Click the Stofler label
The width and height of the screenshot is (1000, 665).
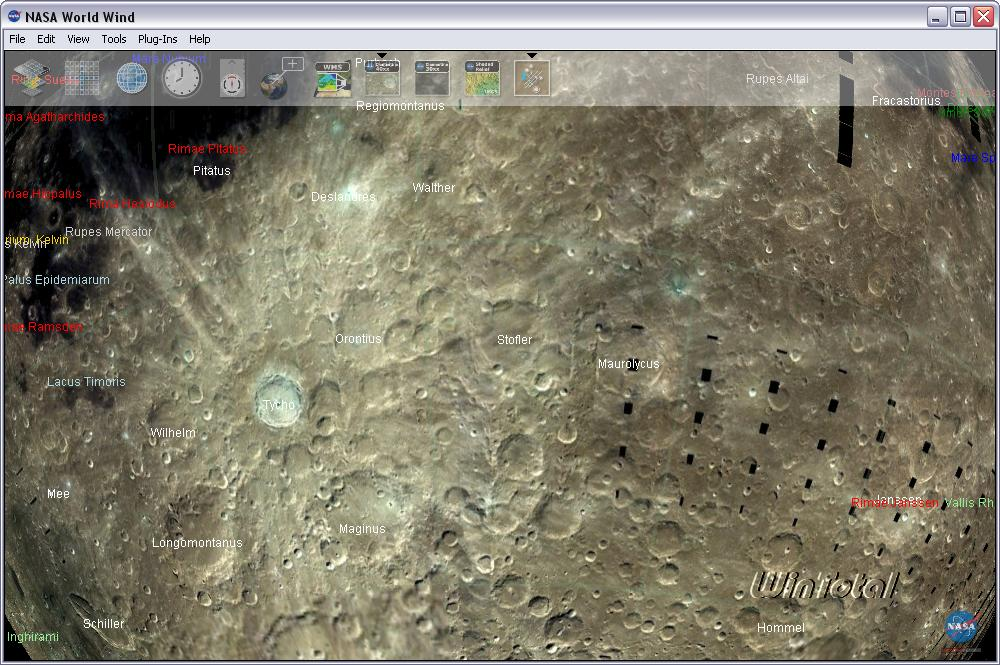[x=515, y=340]
